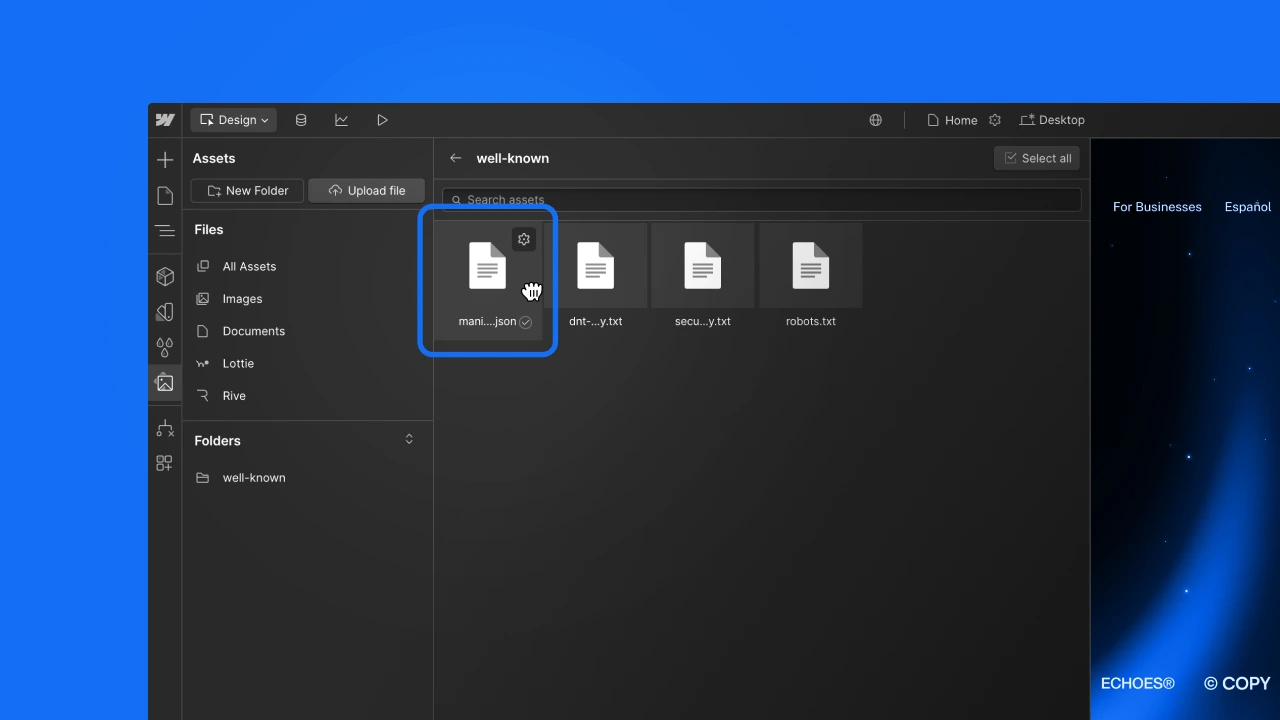The width and height of the screenshot is (1280, 720).
Task: Focus the Search assets field
Action: click(762, 200)
